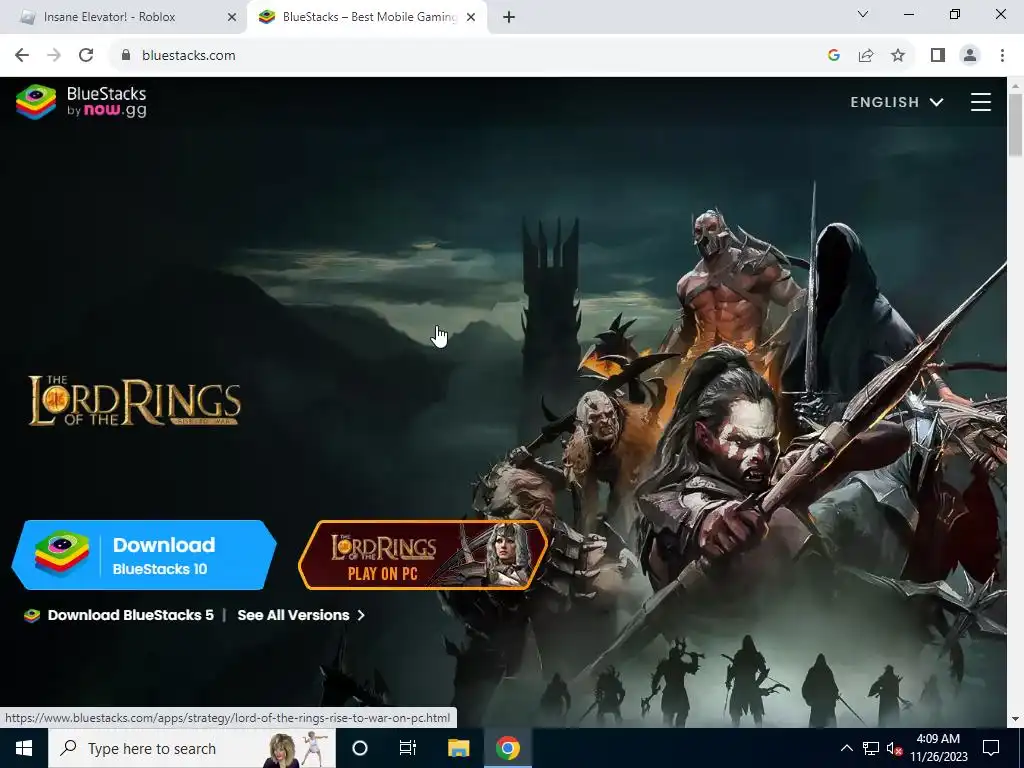Open a new browser tab
1024x768 pixels.
coord(509,17)
